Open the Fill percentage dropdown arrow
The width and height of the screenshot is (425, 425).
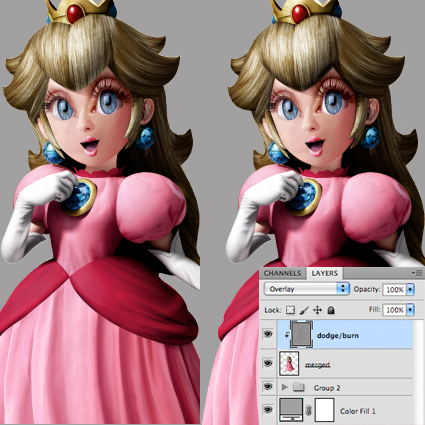tap(410, 310)
